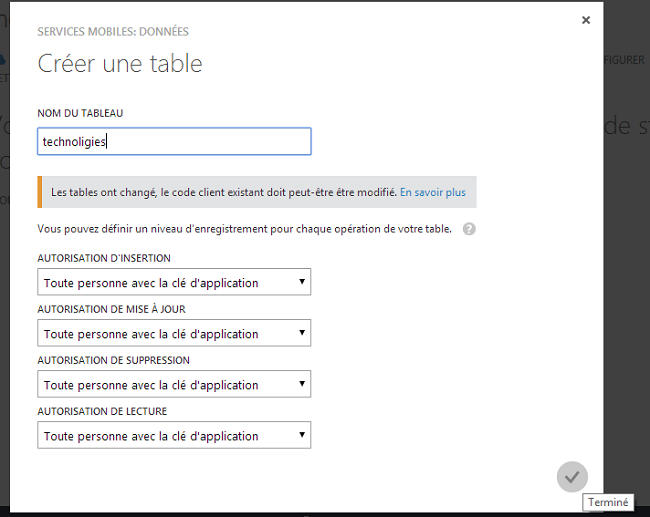Open the En savoir plus link
The width and height of the screenshot is (650, 517).
[433, 192]
